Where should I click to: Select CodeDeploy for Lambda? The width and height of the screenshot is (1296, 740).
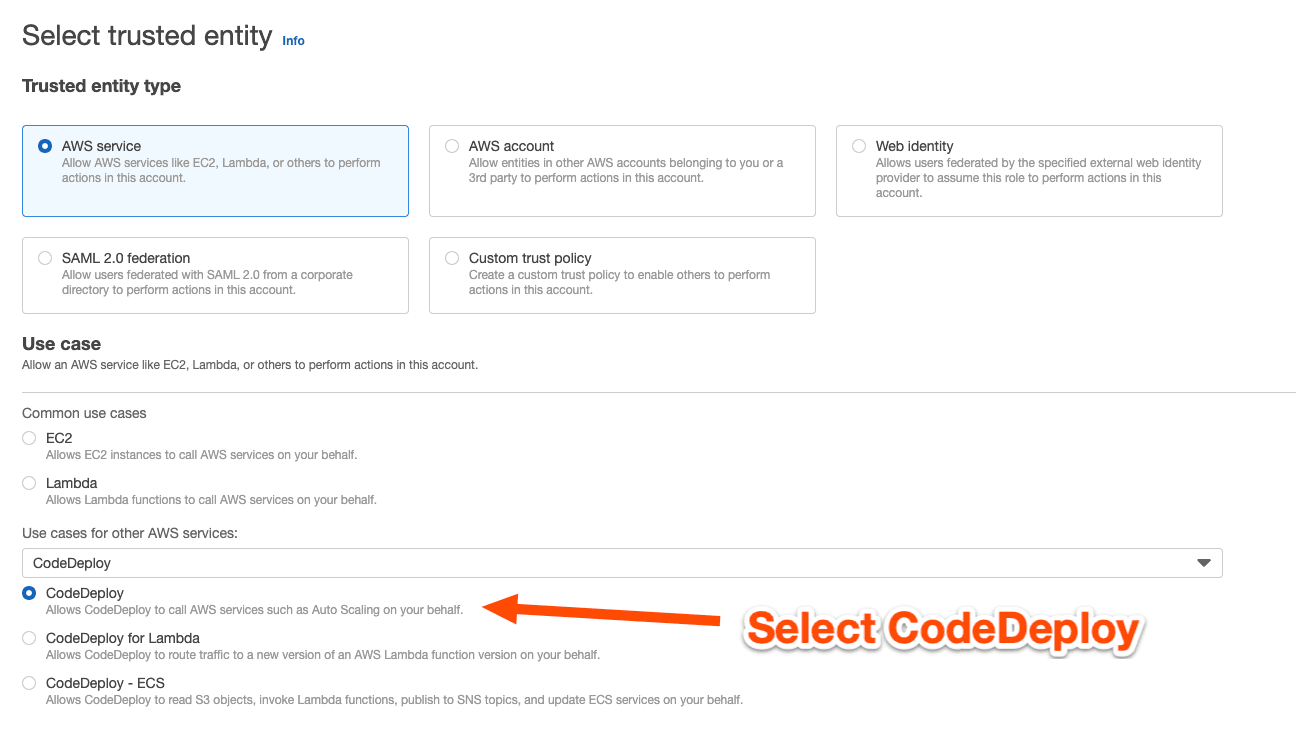pos(28,637)
